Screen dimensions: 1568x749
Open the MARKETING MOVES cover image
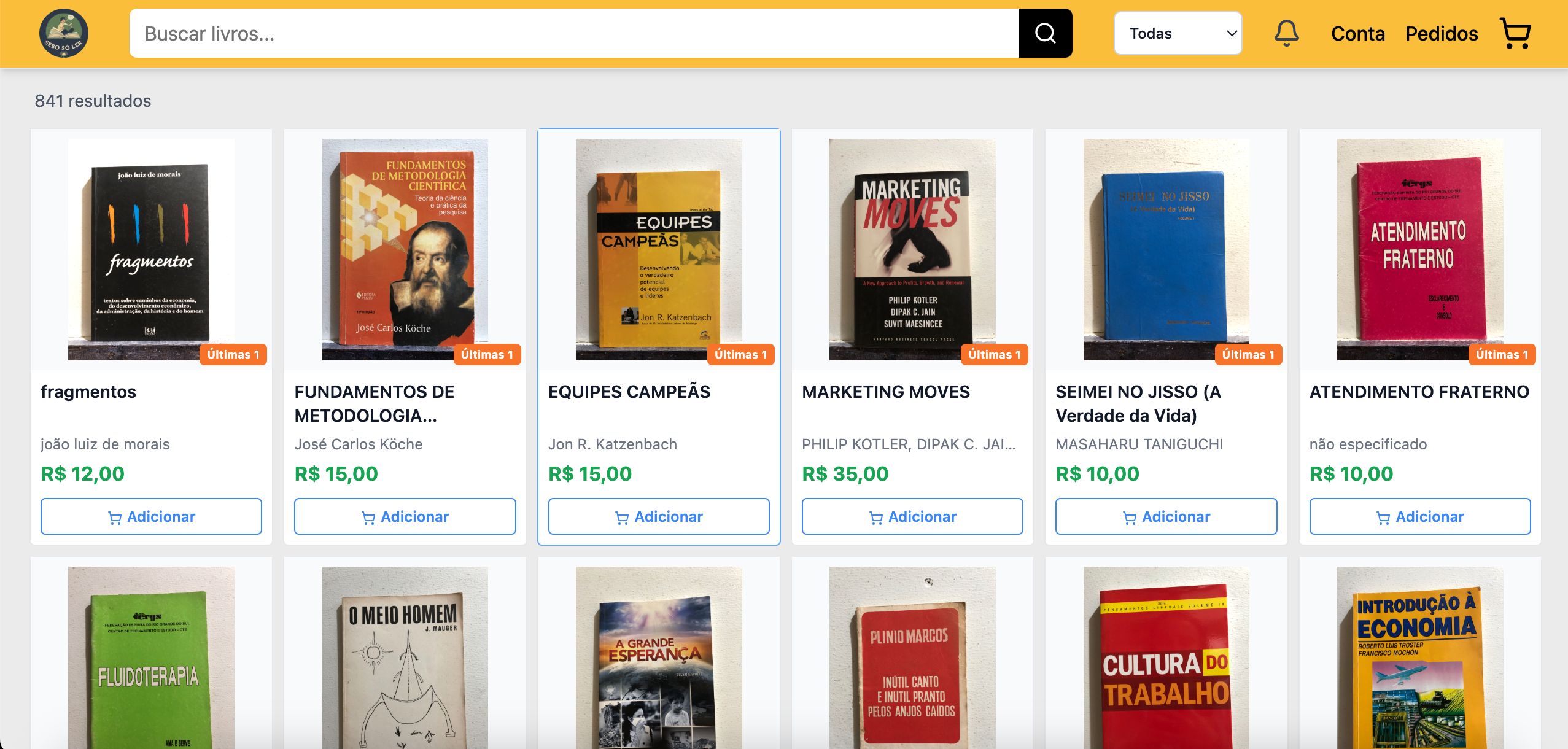(x=912, y=249)
